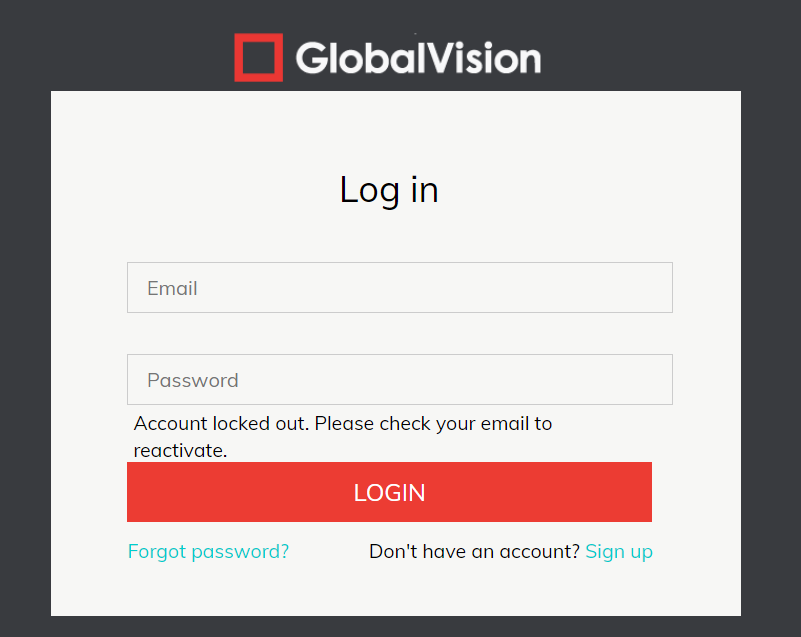Click the word reactivate in the error message

(x=180, y=450)
